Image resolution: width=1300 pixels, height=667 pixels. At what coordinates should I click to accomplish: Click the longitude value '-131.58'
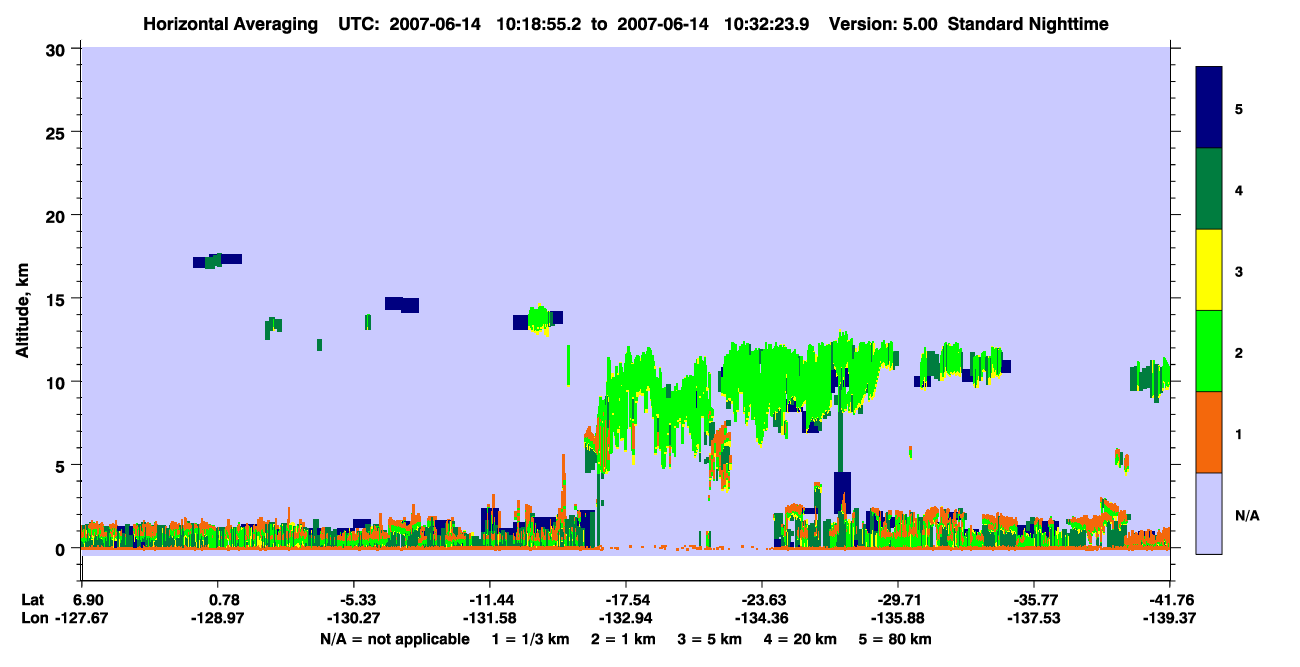point(490,618)
